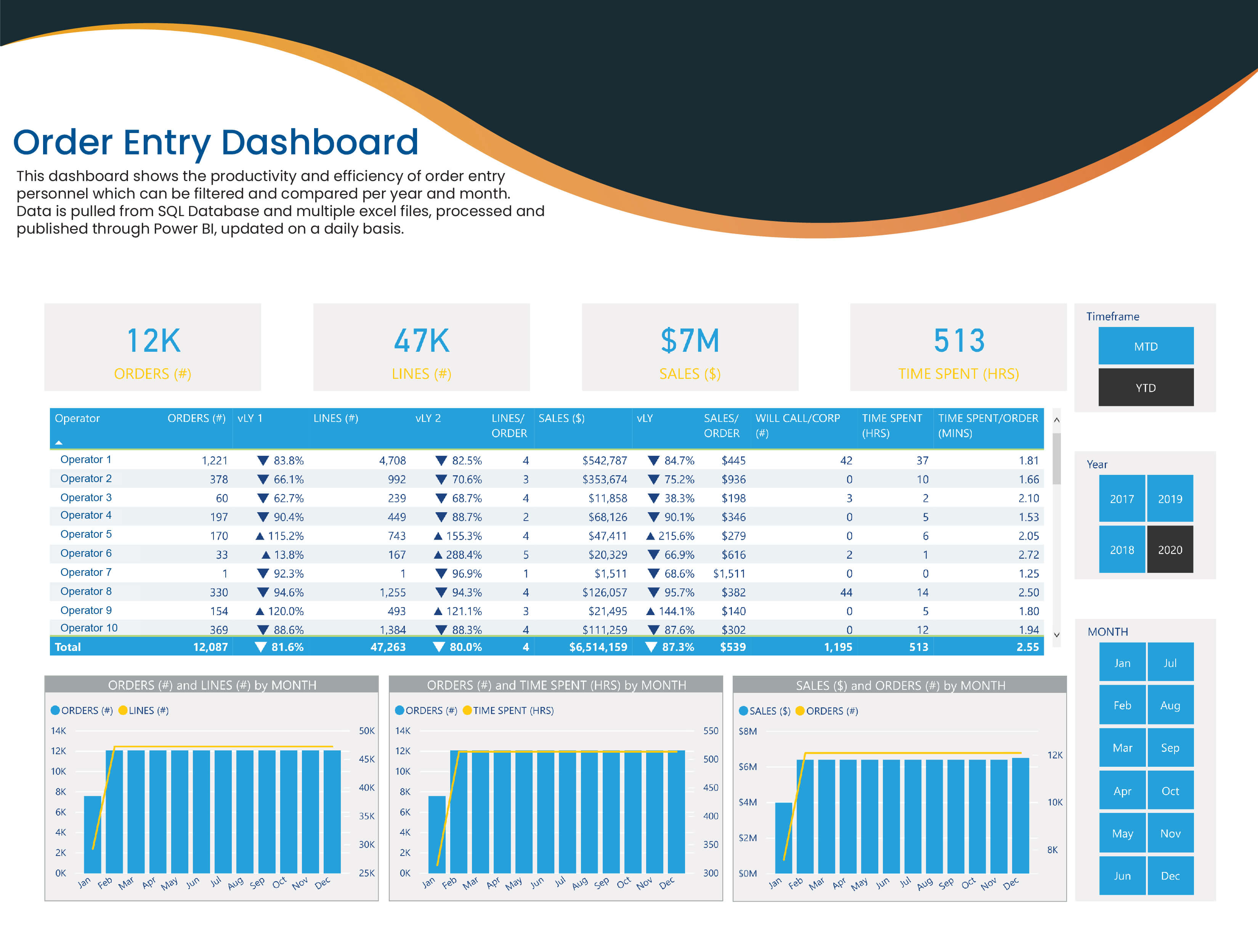Sort by WILL CALL/CORP (#) column header
The image size is (1258, 952).
pos(797,425)
